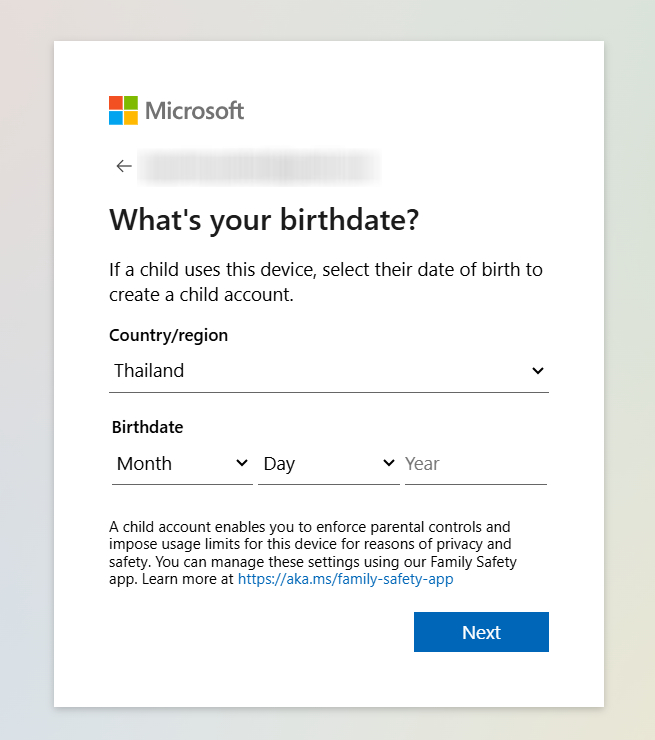Click the Birthdate field label

pyautogui.click(x=147, y=427)
